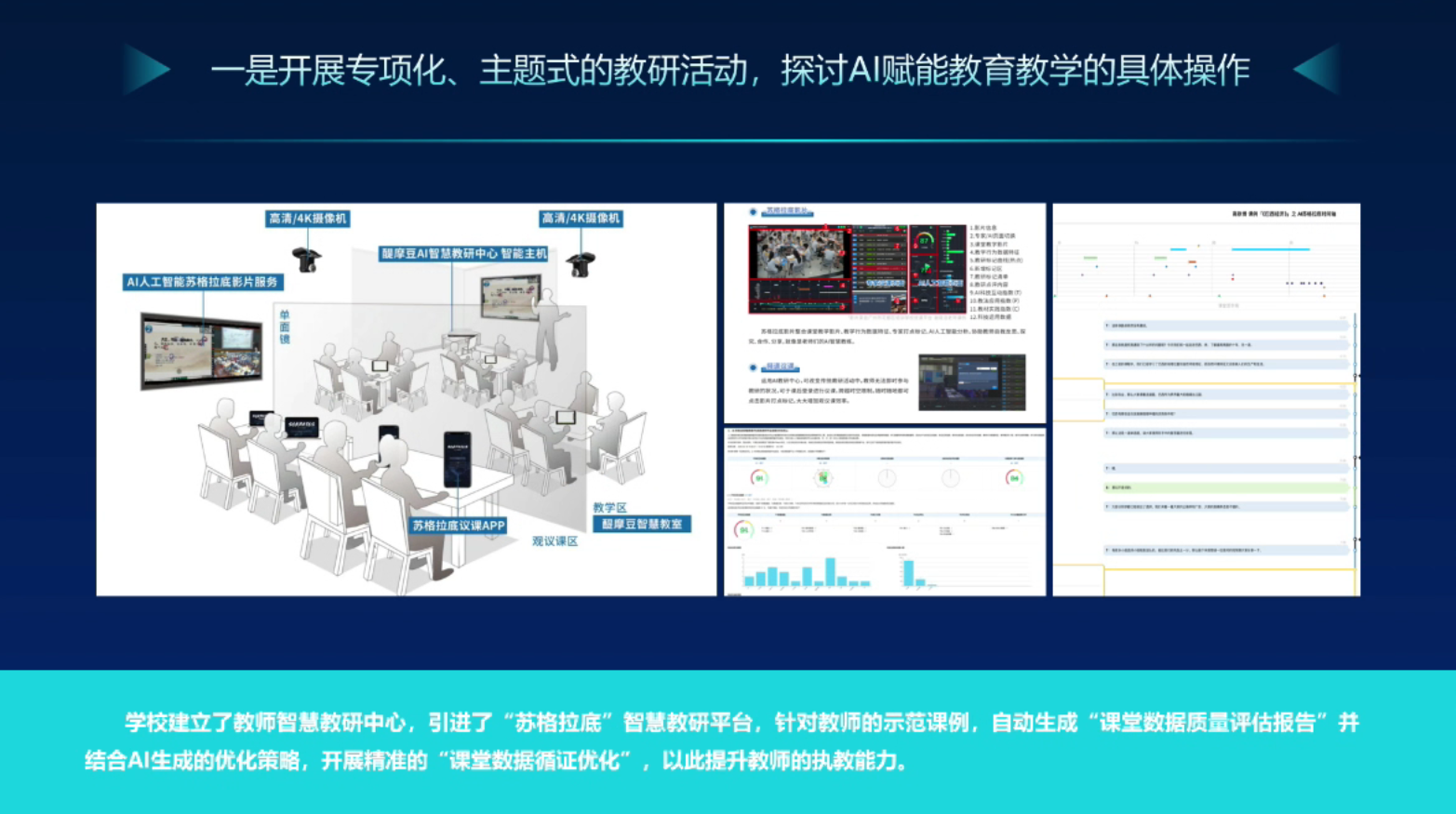Open the dark lesson review screenshot thumbnail
The height and width of the screenshot is (814, 1456).
[x=971, y=381]
